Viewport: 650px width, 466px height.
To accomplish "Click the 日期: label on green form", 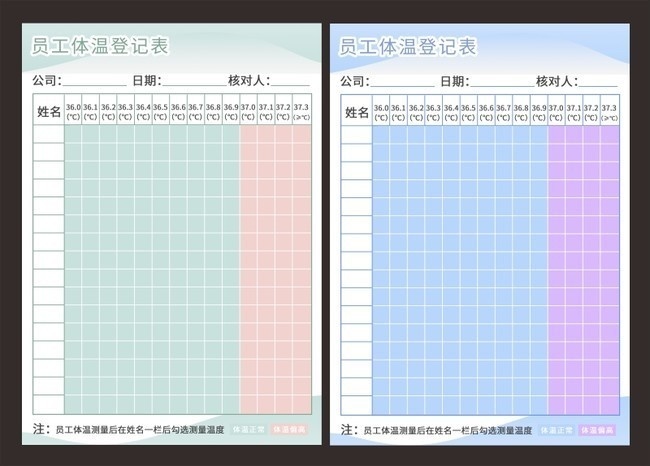I will 147,80.
